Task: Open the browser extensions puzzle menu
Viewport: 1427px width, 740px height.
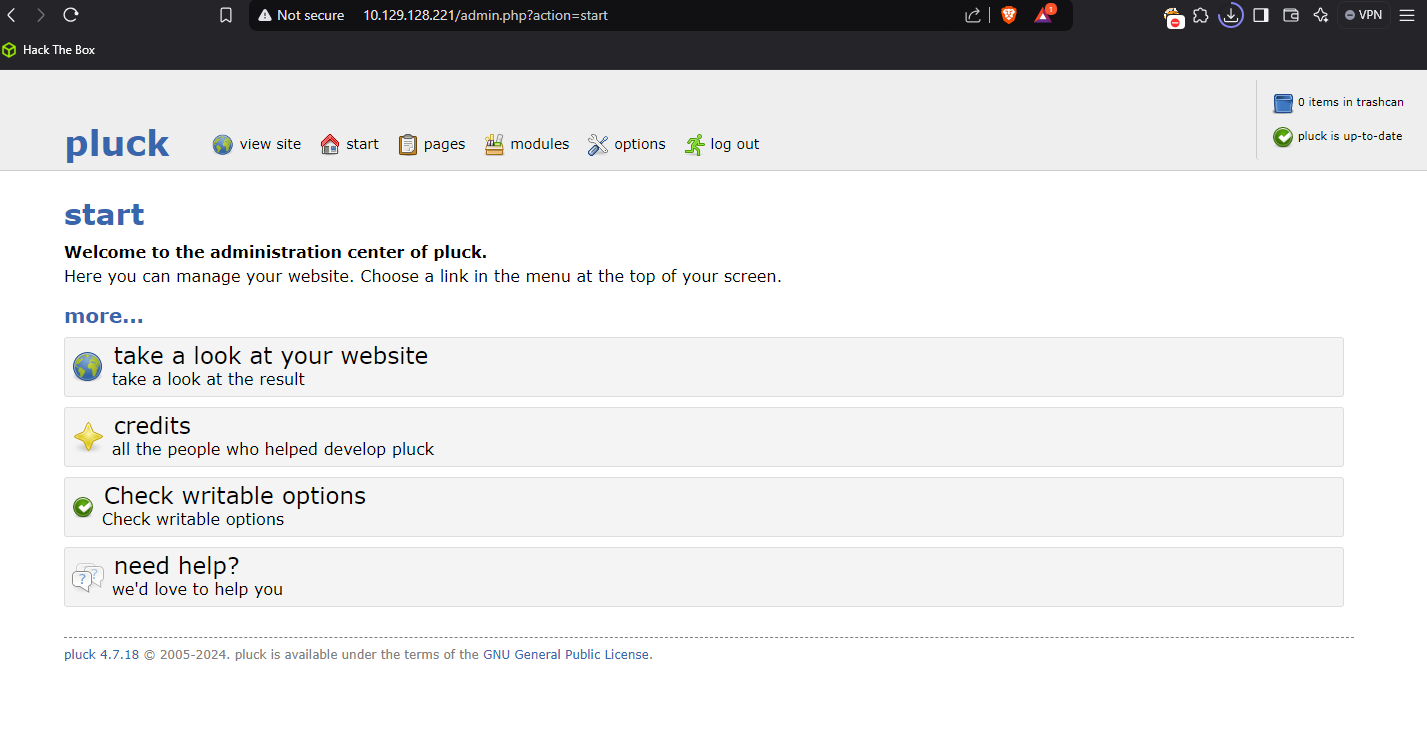Action: click(1201, 15)
